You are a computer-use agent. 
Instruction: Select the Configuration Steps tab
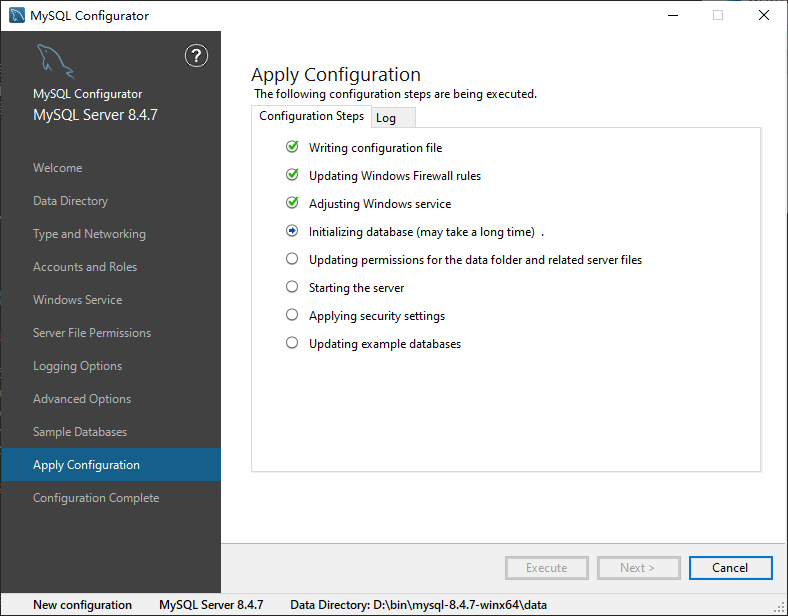click(x=311, y=116)
